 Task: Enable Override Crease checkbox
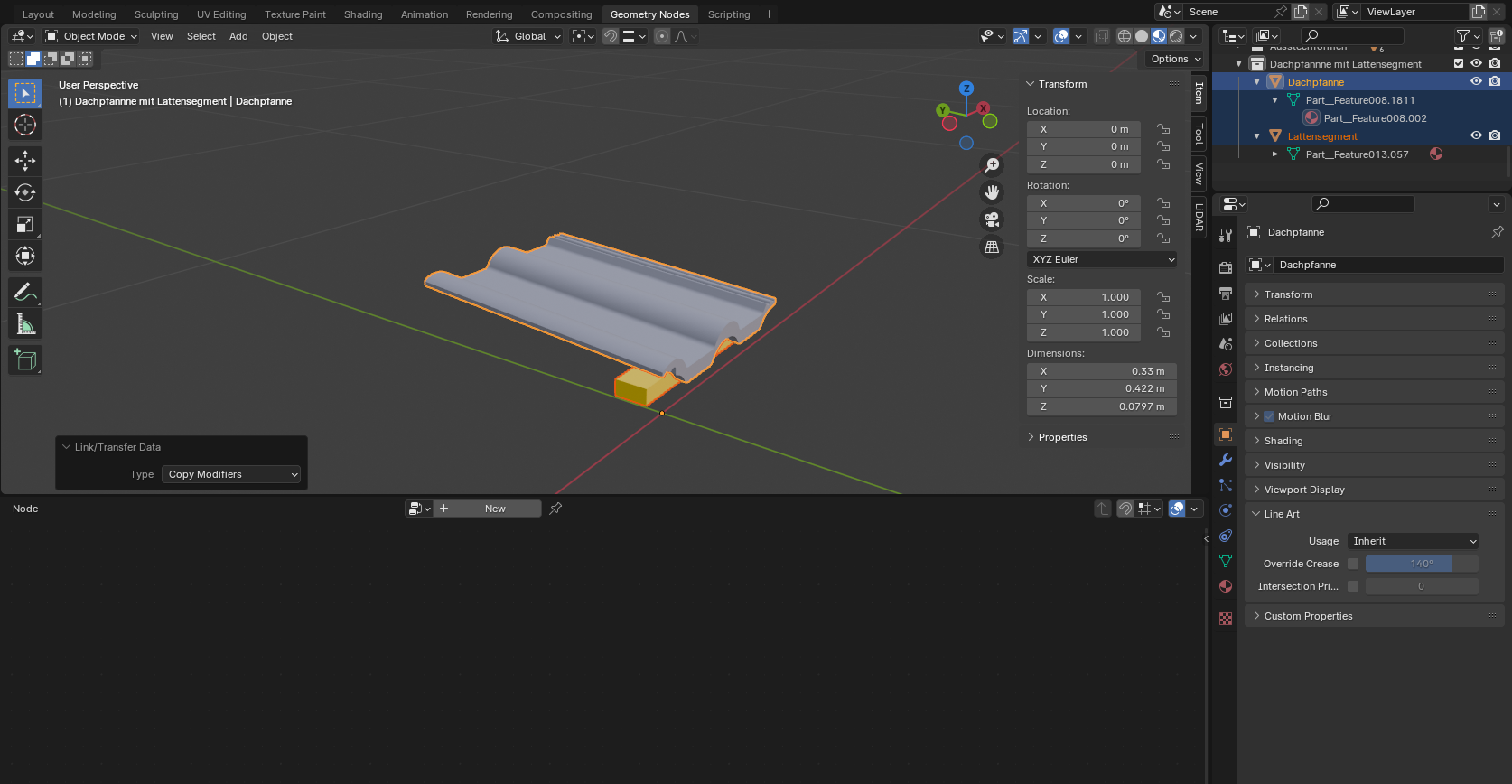point(1353,564)
